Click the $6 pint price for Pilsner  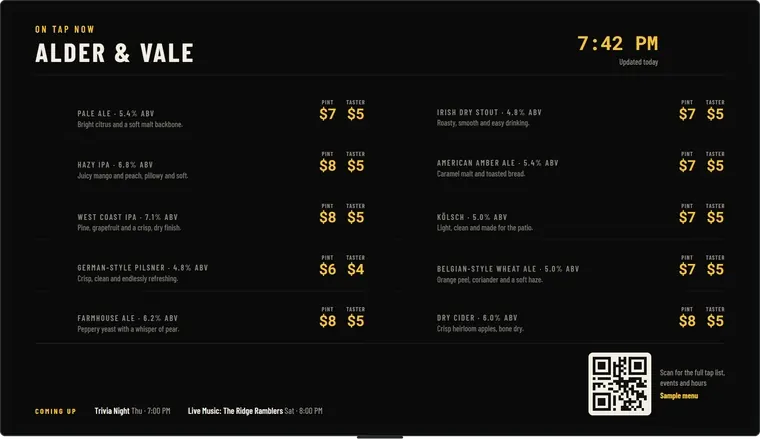[328, 269]
